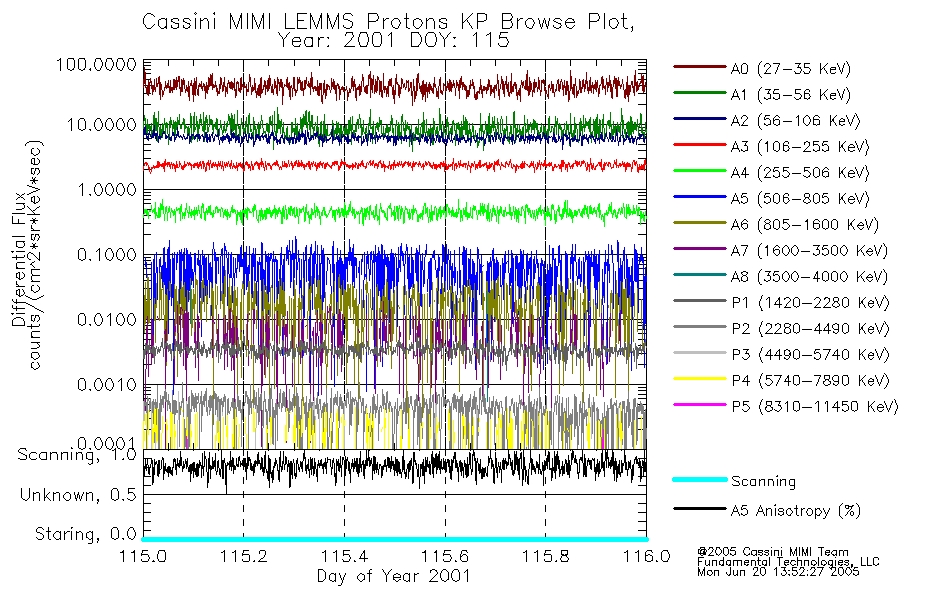Click the A0 (27-35 KeV) legend label
Screen dimensions: 950x600
coord(790,68)
